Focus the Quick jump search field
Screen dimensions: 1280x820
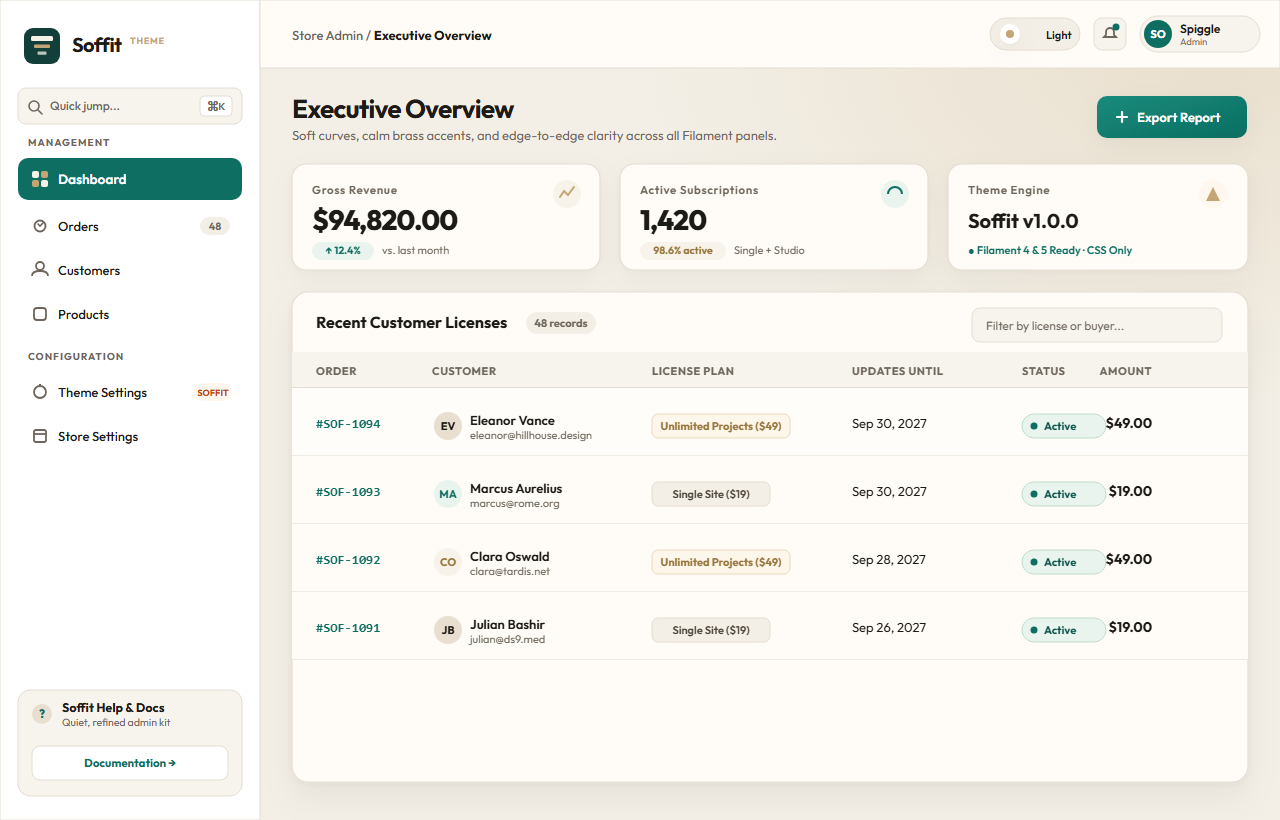(130, 106)
